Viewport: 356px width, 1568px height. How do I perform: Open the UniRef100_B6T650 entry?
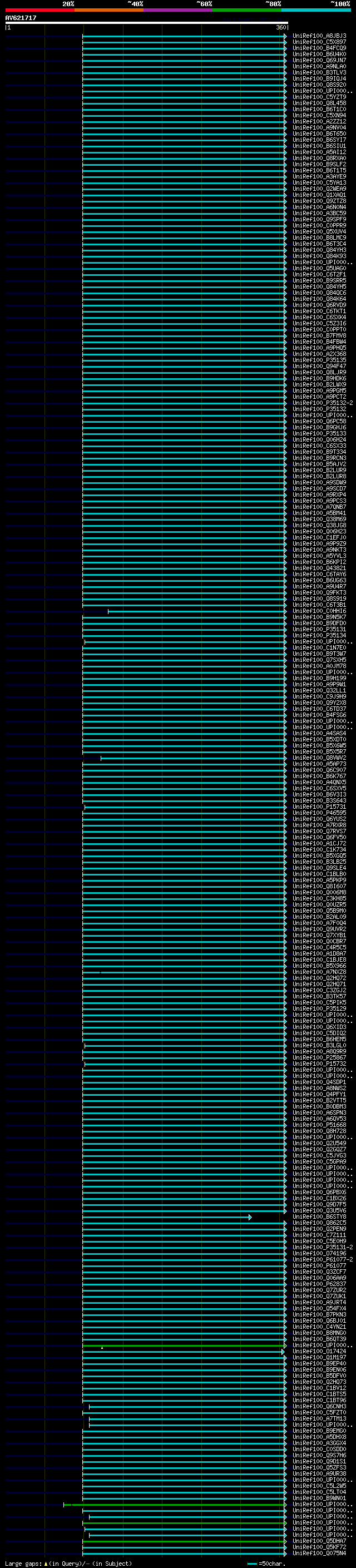click(319, 134)
